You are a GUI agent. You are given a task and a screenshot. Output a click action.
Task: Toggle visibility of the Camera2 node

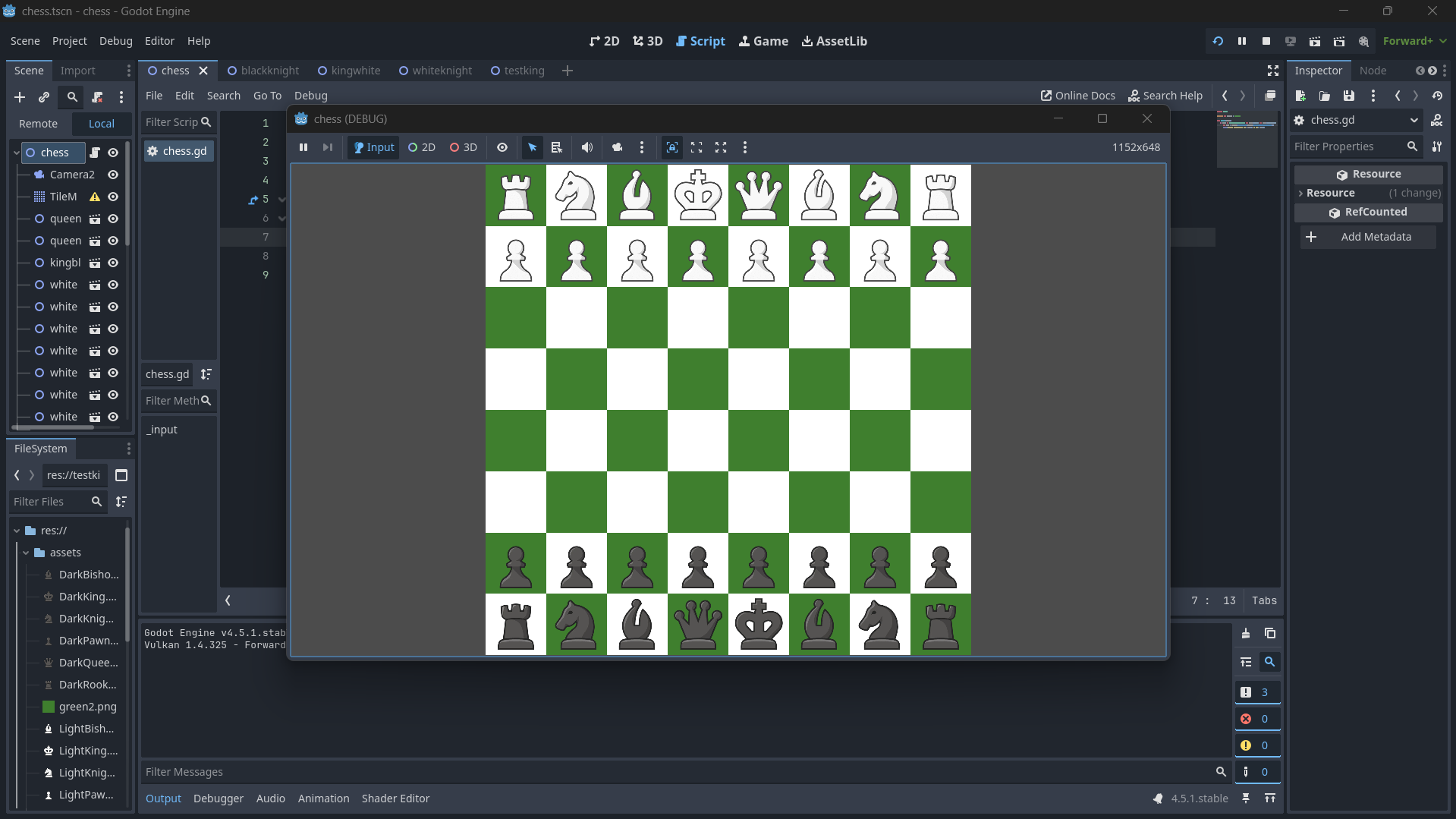113,175
